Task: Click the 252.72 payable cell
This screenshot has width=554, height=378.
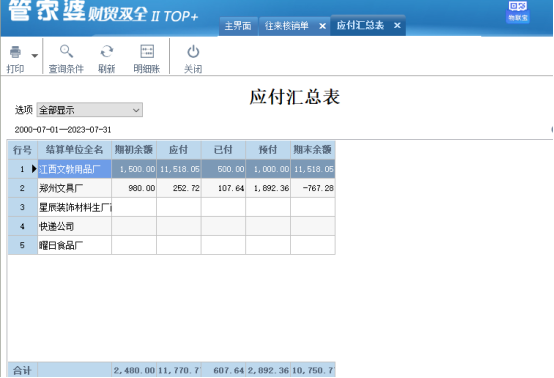Action: click(179, 188)
